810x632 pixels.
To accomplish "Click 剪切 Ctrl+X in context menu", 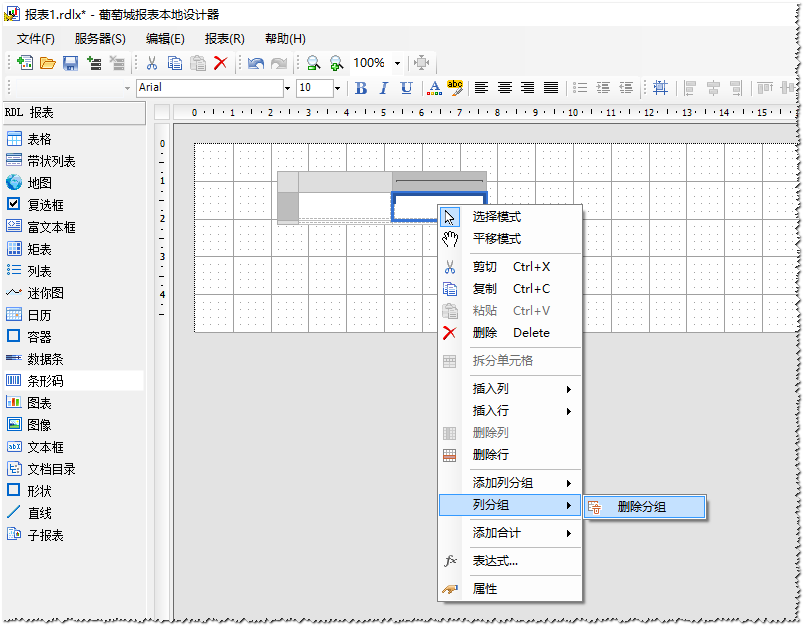I will (x=510, y=267).
